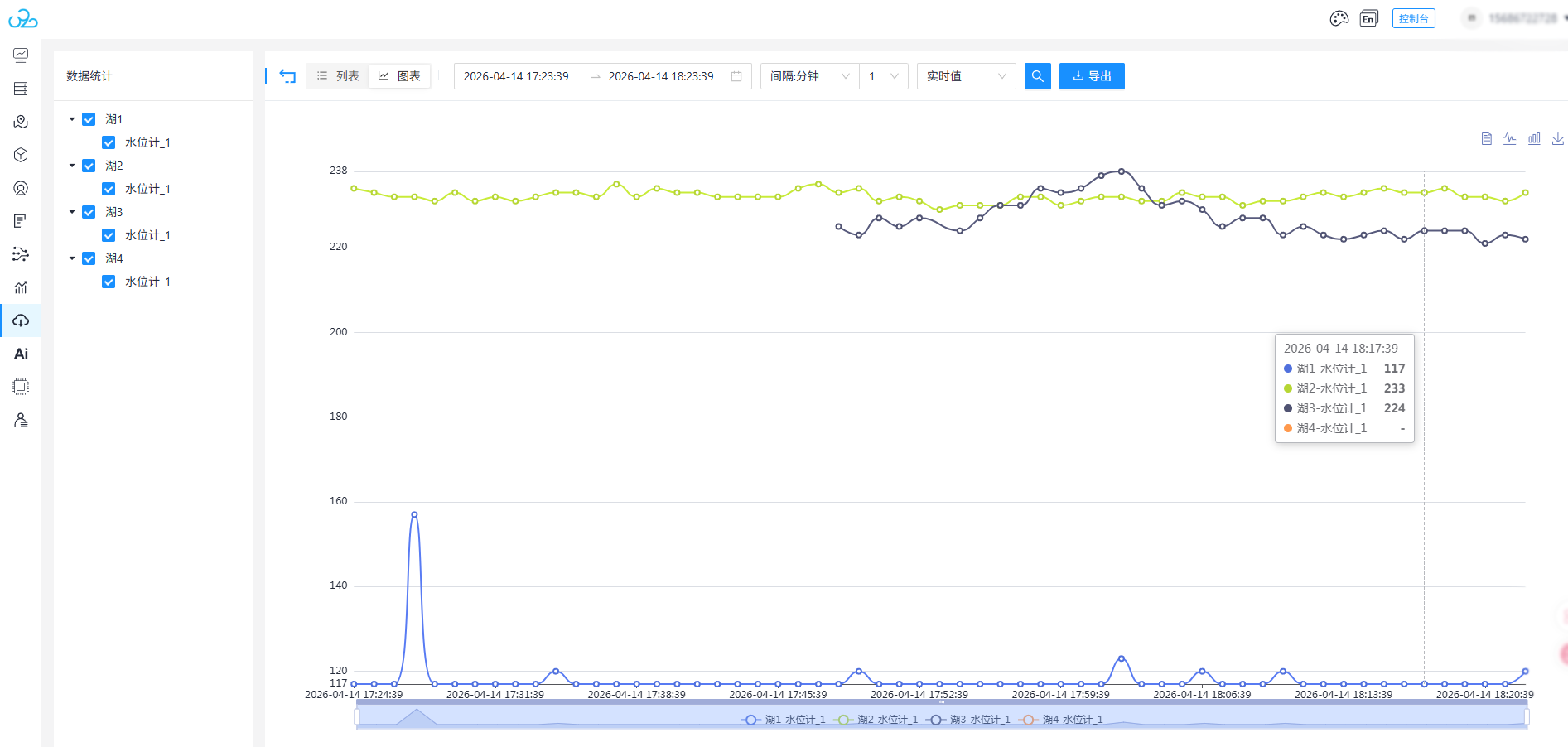Click chart data view document icon
This screenshot has width=1568, height=747.
click(x=1486, y=138)
